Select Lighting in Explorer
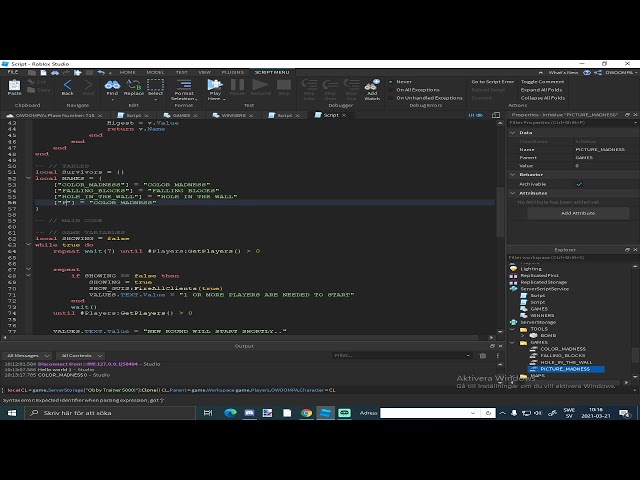The image size is (640, 480). pos(531,269)
